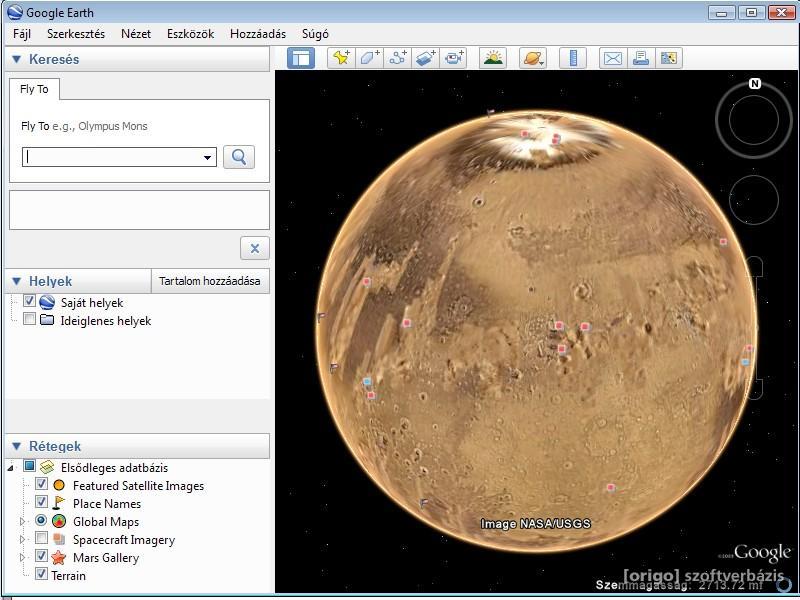Screen dimensions: 800x600
Task: Collapse the Elsődleges adatbázis tree node
Action: pyautogui.click(x=10, y=468)
